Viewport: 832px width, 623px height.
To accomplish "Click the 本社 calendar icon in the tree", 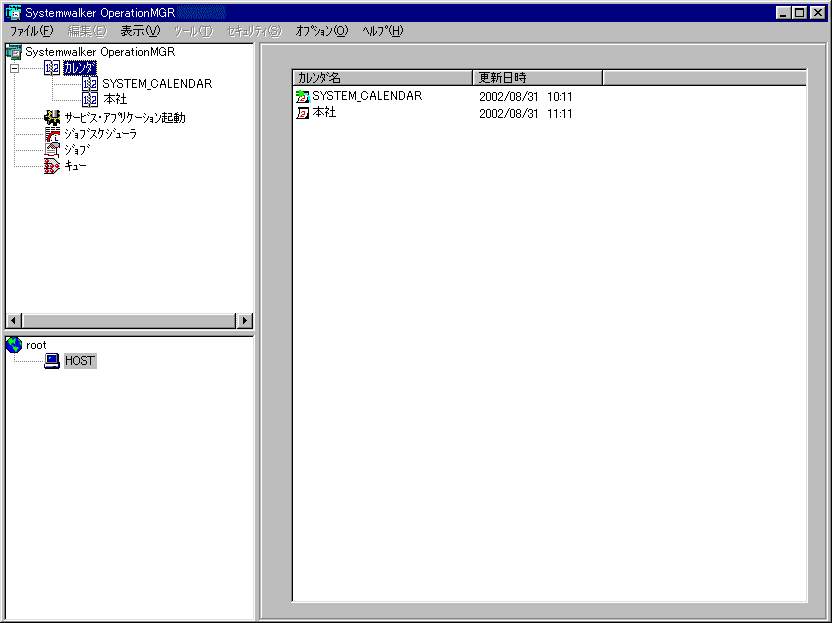I will (90, 99).
